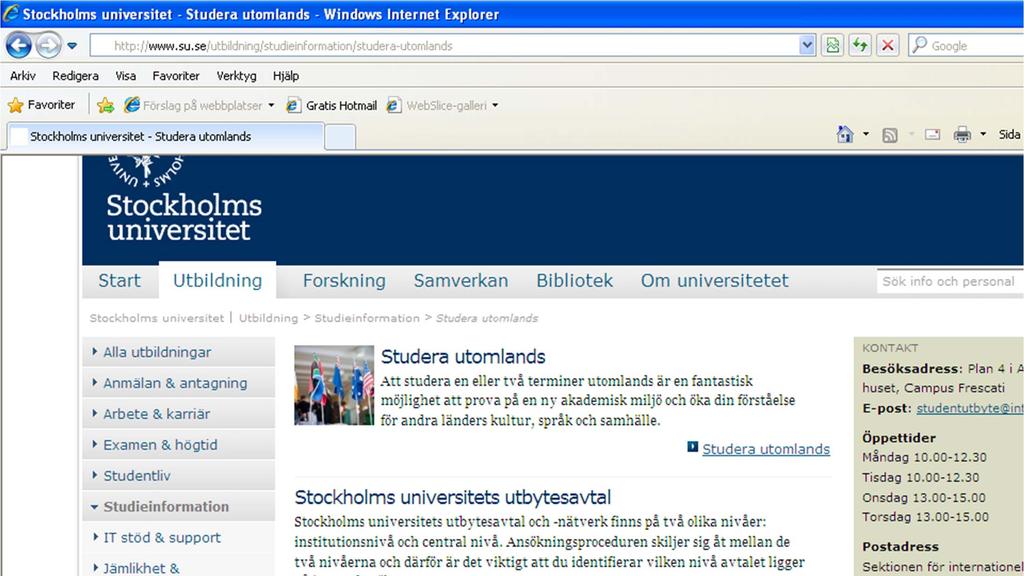Viewport: 1024px width, 576px height.
Task: Print the page with printer icon
Action: (x=962, y=135)
